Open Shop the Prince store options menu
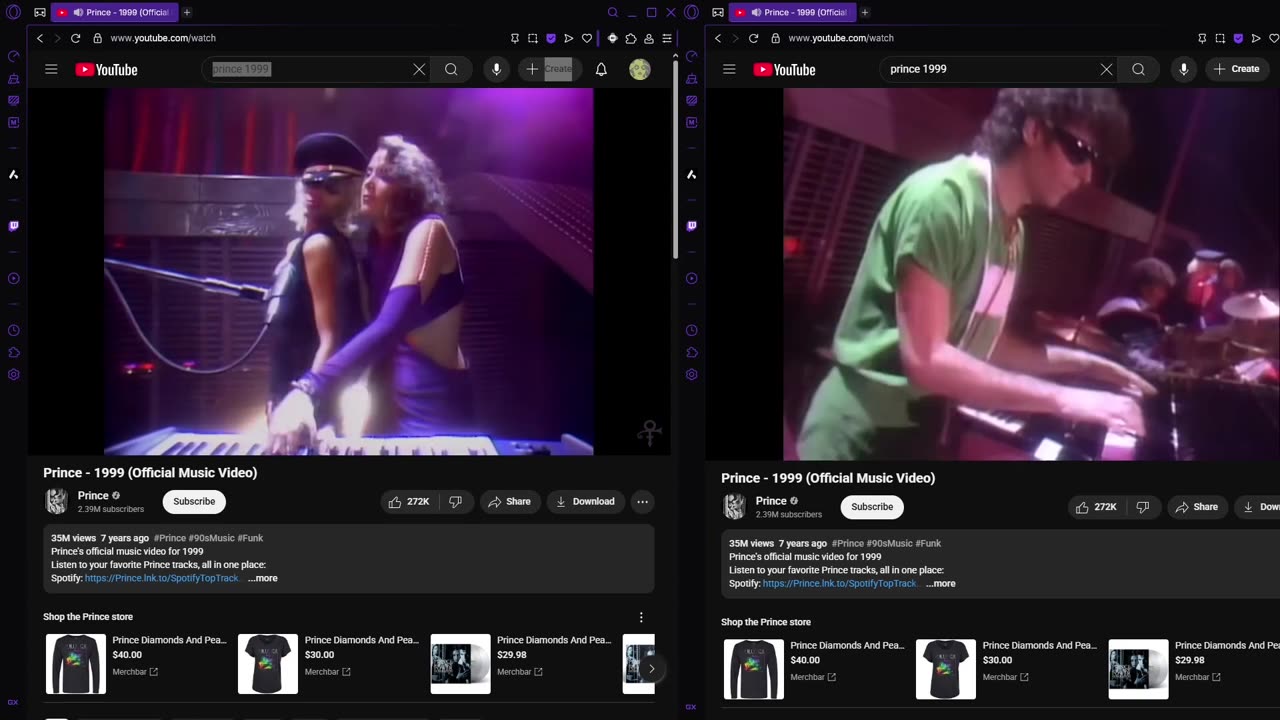 coord(641,617)
